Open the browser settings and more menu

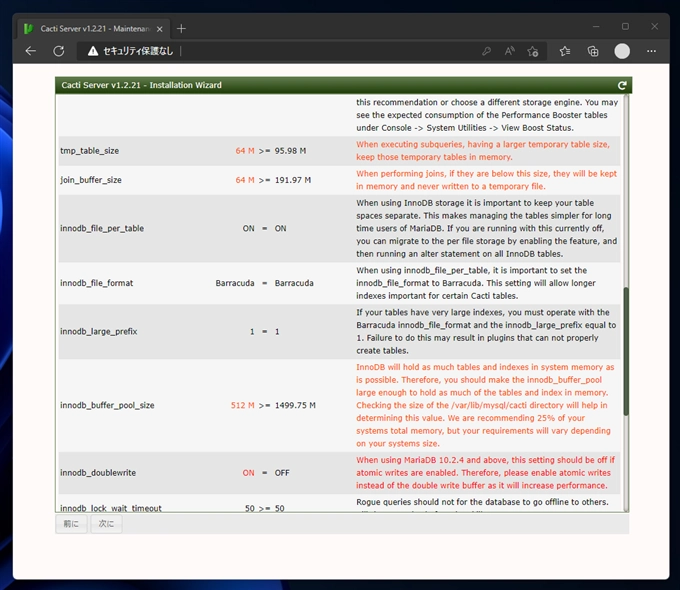[651, 51]
